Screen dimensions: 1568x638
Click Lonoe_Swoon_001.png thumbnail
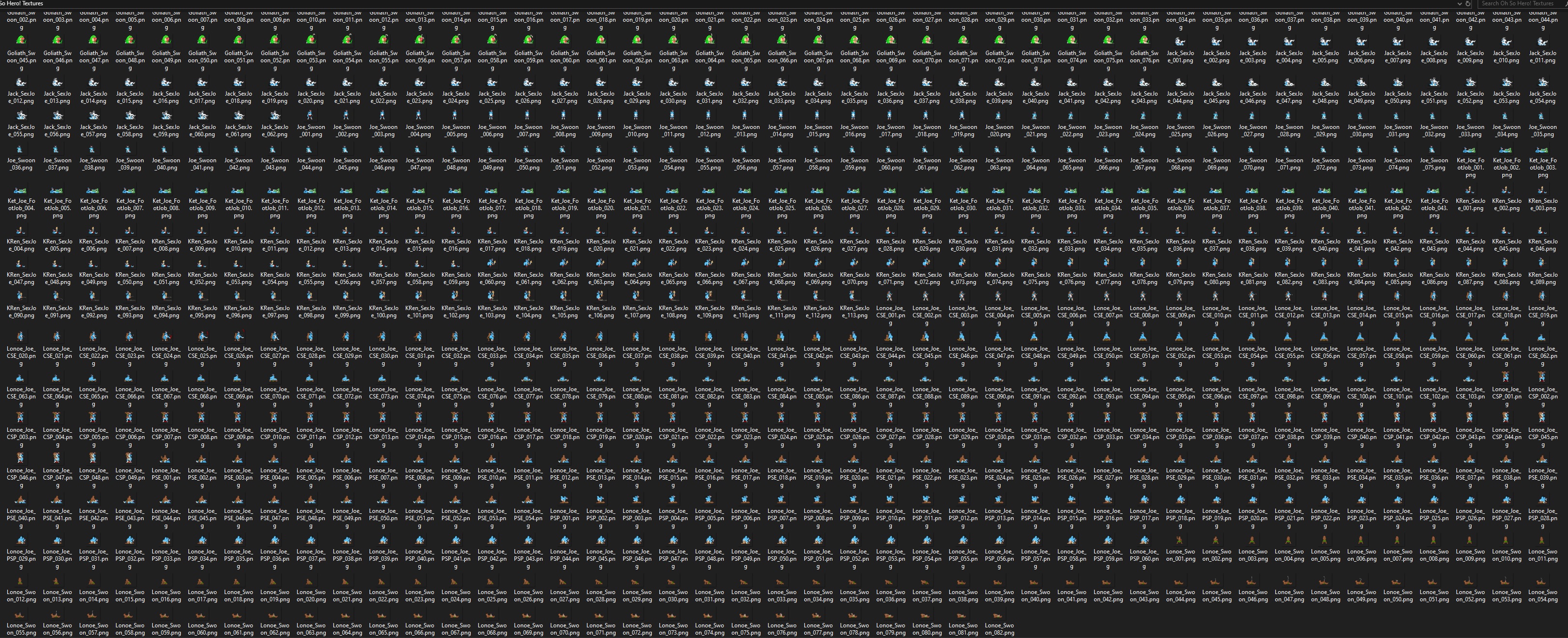1180,540
